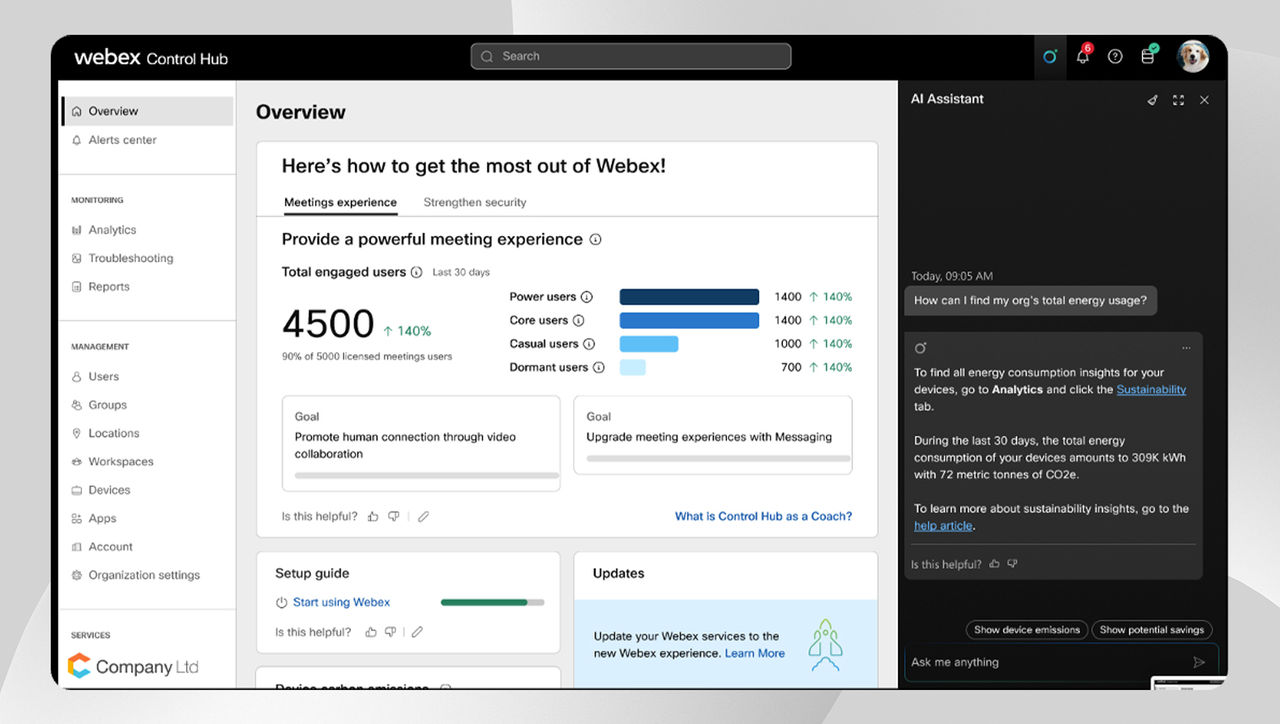Click the Setup guide progress bar
The image size is (1280, 724).
[492, 602]
